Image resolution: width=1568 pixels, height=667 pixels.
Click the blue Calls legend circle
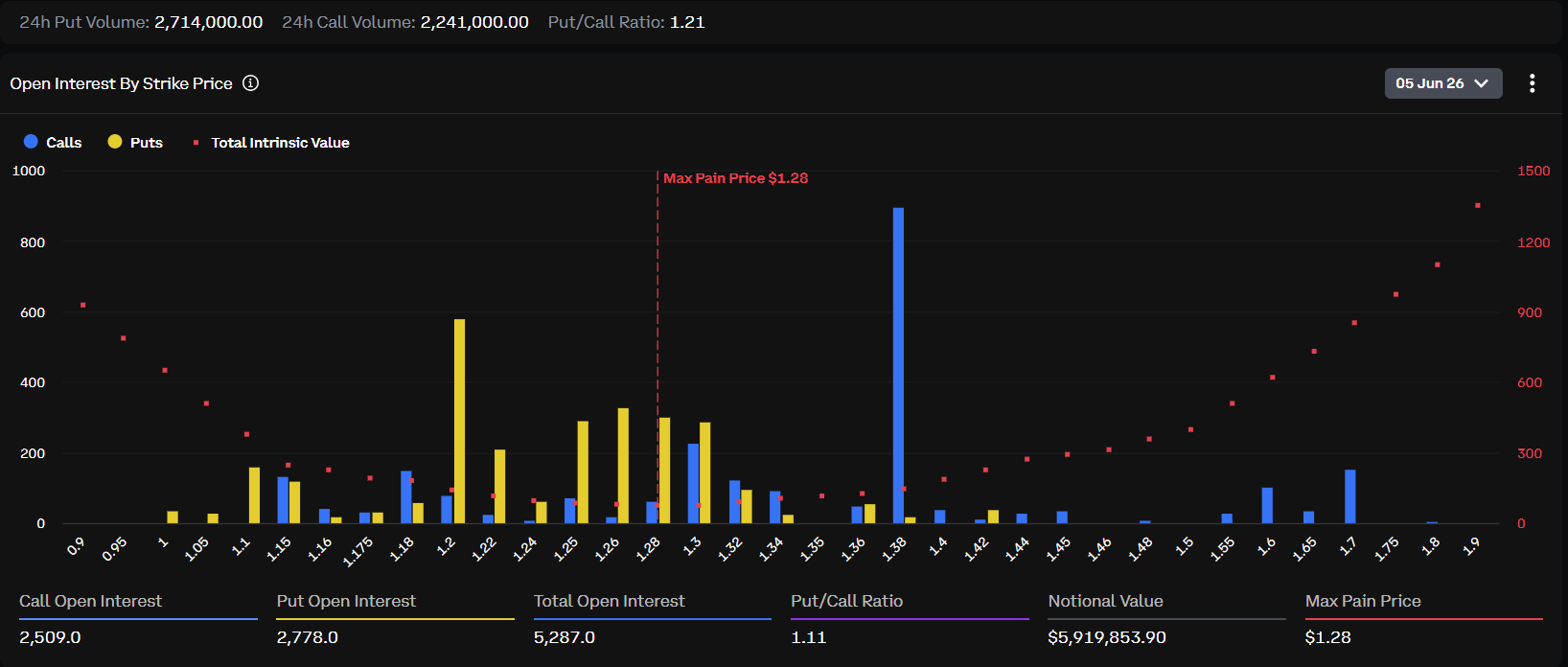[31, 142]
